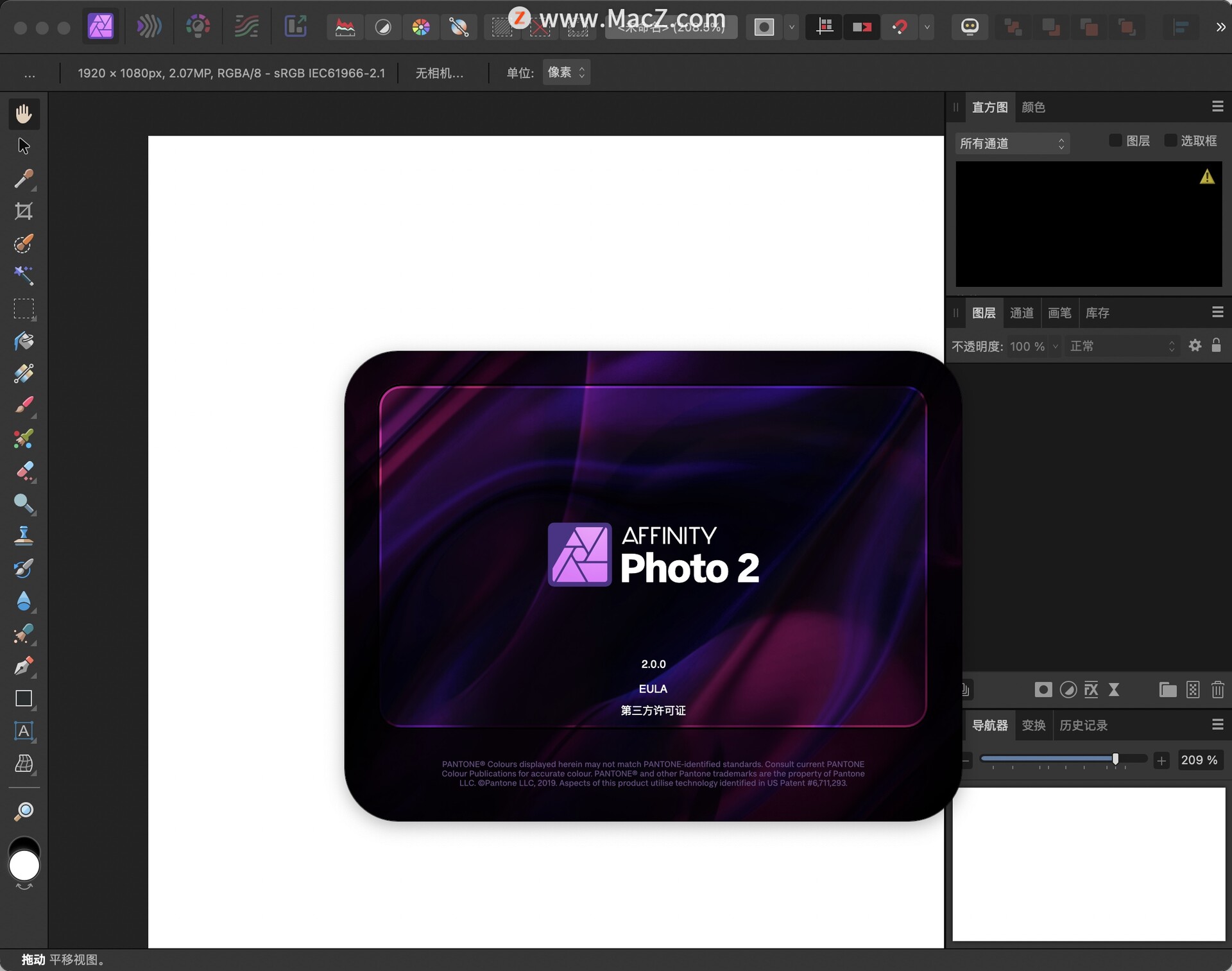Select the Zoom magnifier tool
This screenshot has height=971, width=1232.
tap(24, 811)
